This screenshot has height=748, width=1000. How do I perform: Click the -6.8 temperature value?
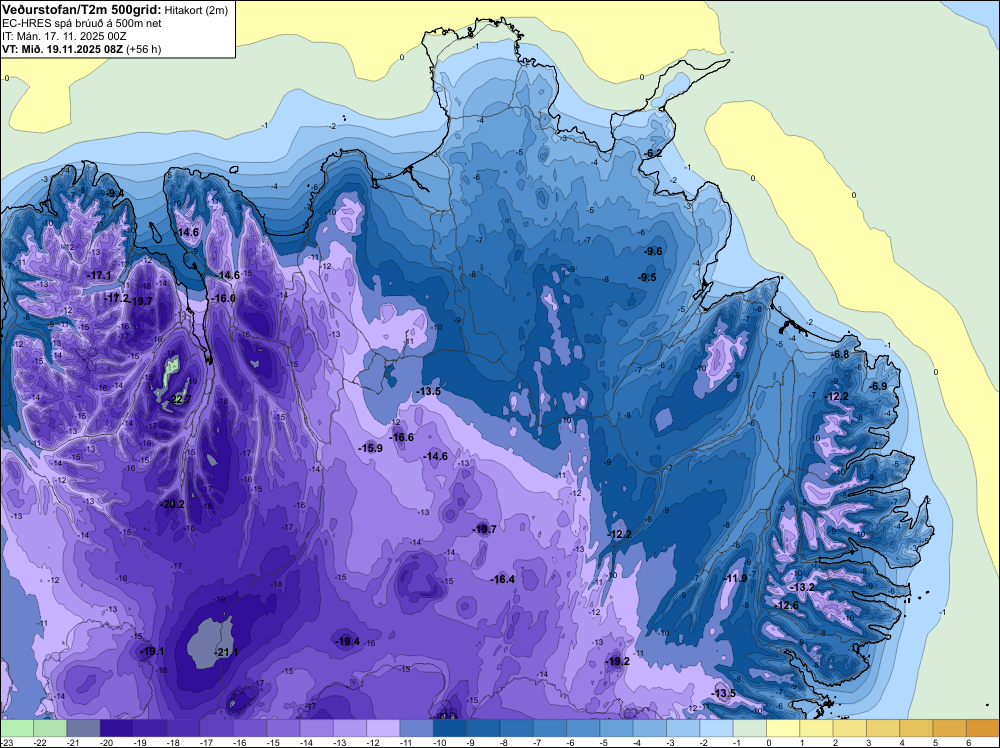coord(840,354)
